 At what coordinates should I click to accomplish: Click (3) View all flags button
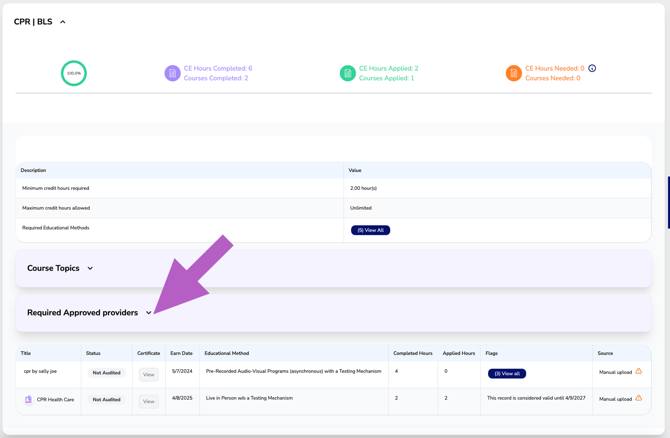506,373
